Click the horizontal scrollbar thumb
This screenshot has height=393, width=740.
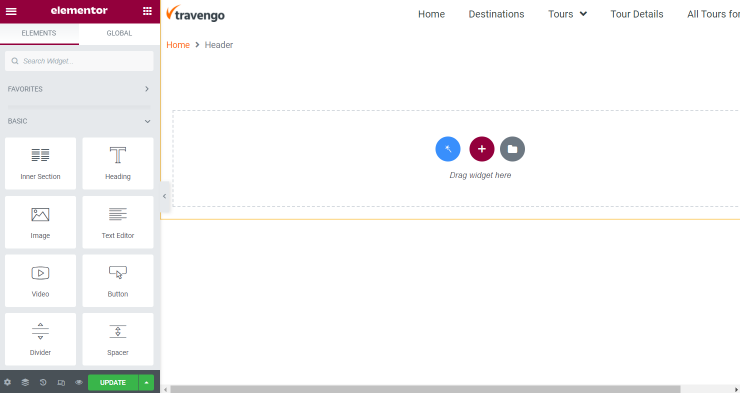pos(425,389)
